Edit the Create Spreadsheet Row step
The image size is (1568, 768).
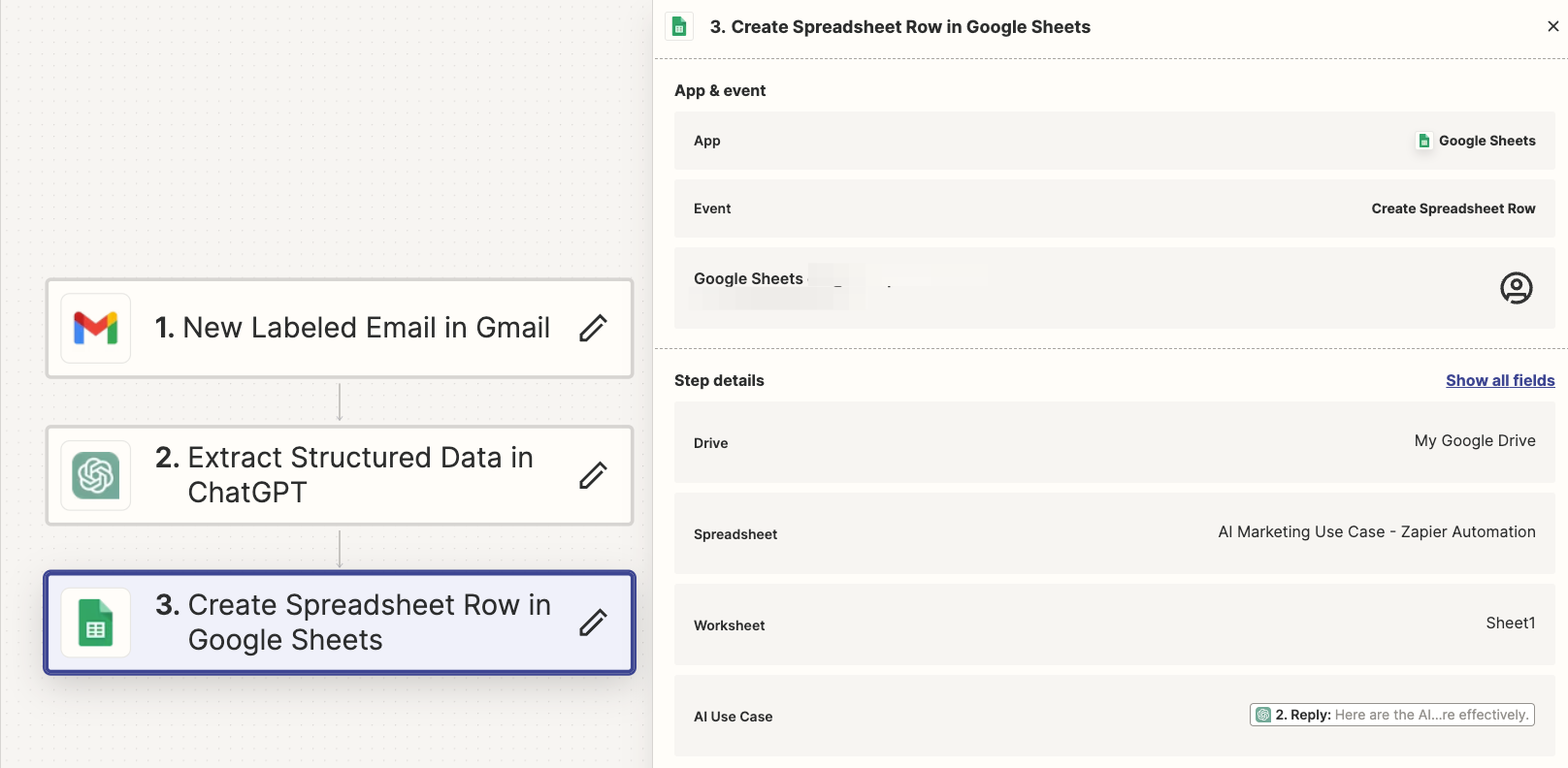[x=593, y=623]
